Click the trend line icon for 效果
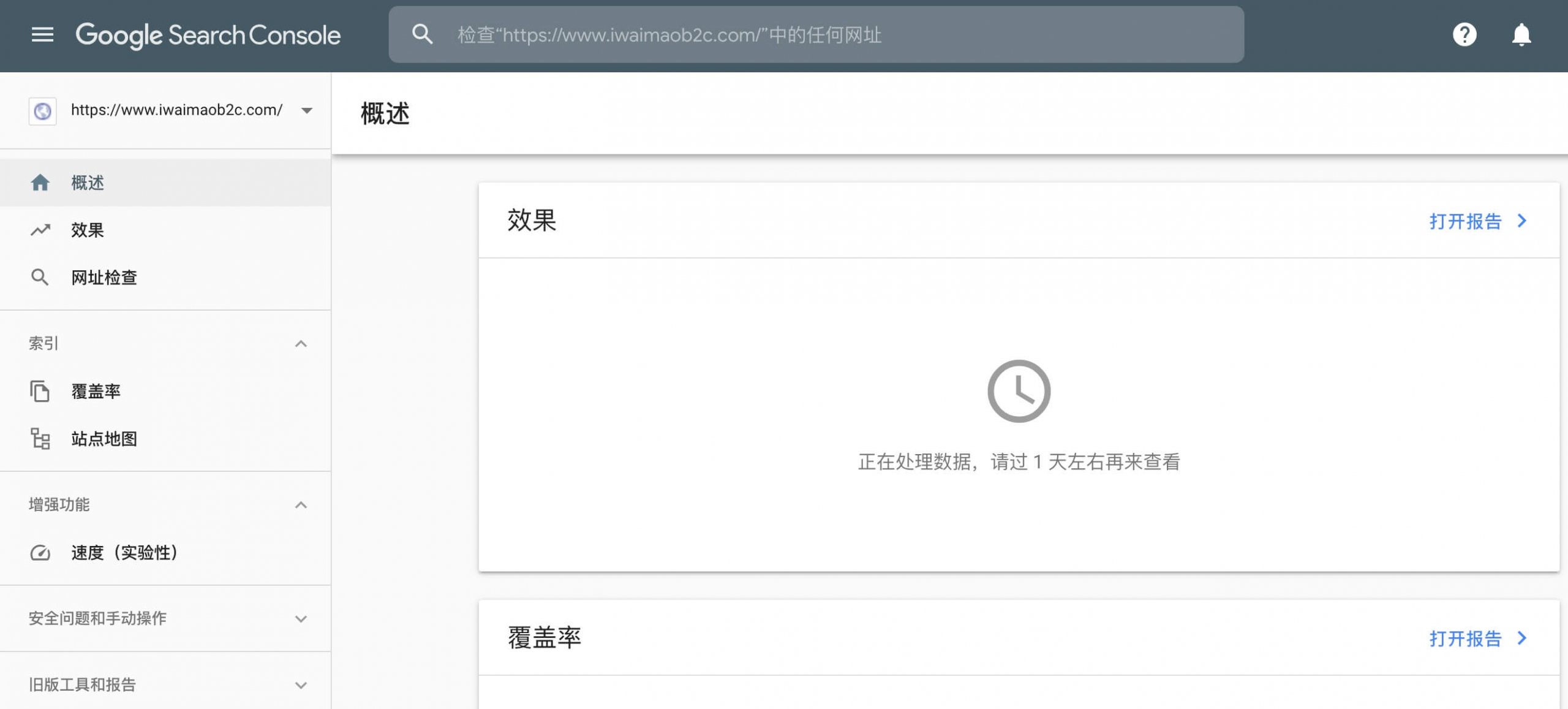This screenshot has height=709, width=1568. 40,230
